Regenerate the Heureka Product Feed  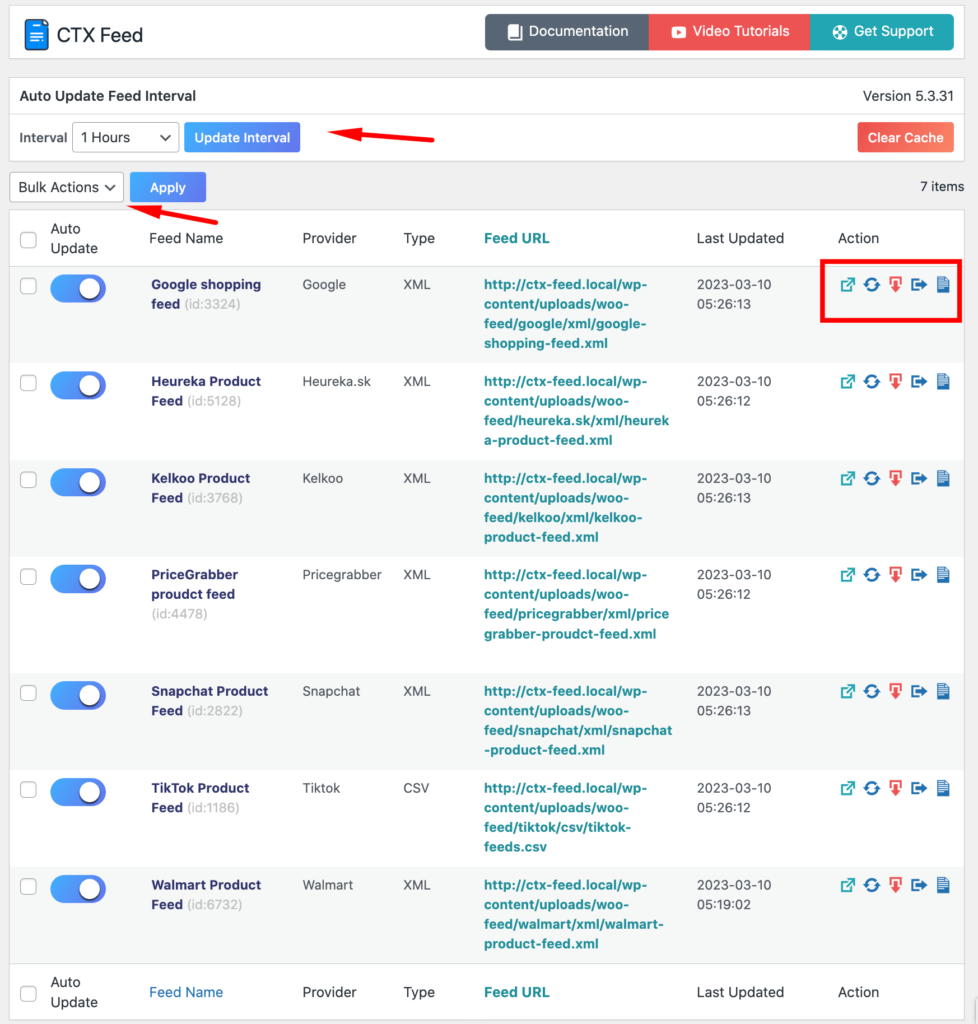pyautogui.click(x=872, y=381)
